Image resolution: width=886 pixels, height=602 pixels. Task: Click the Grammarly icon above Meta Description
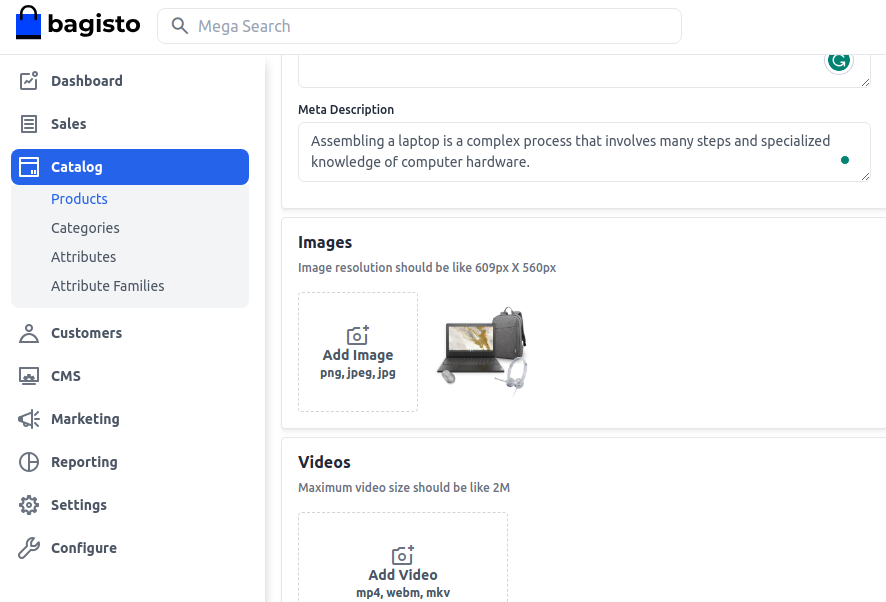tap(838, 60)
